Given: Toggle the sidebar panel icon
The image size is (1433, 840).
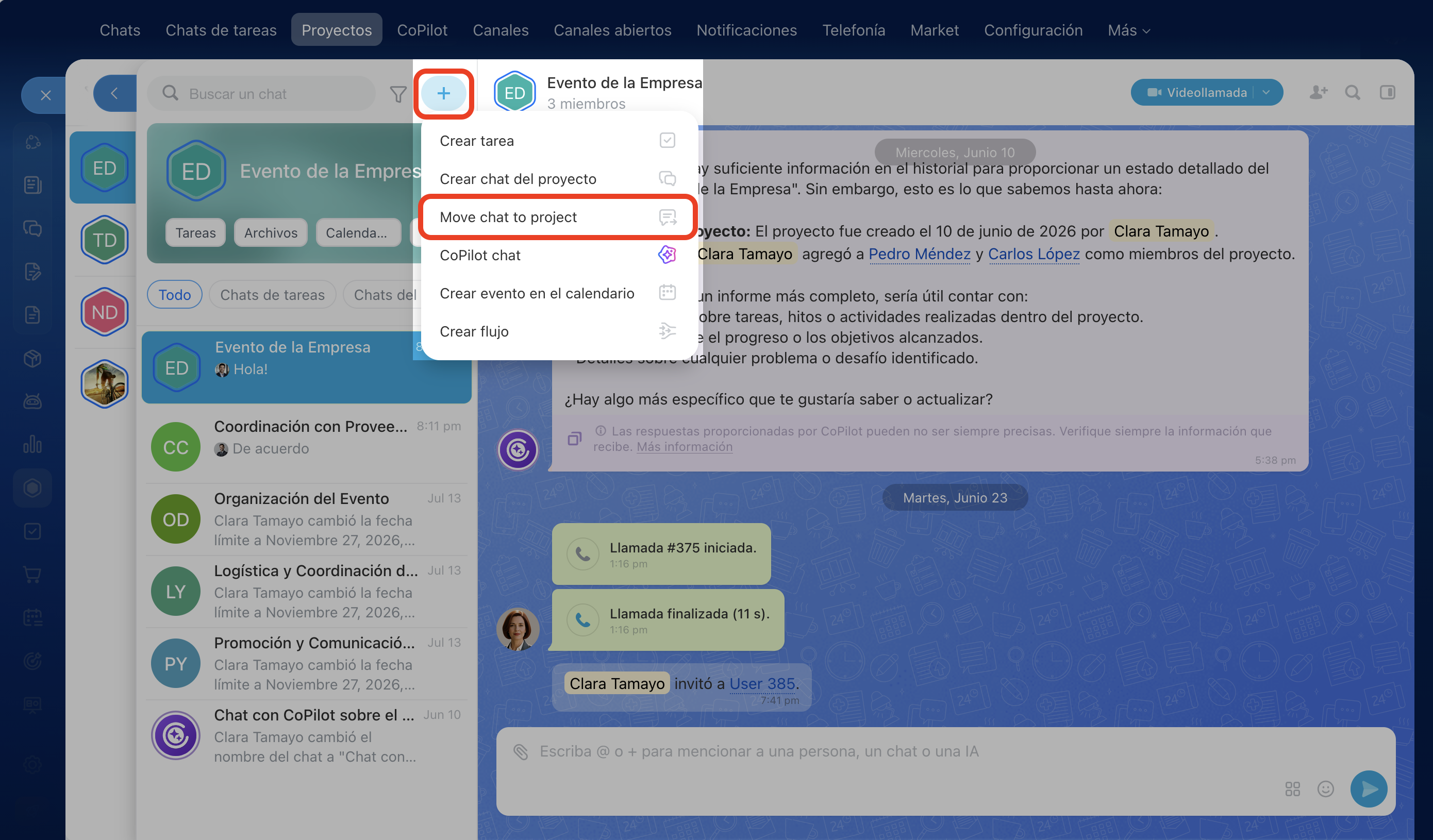Looking at the screenshot, I should pyautogui.click(x=1388, y=92).
